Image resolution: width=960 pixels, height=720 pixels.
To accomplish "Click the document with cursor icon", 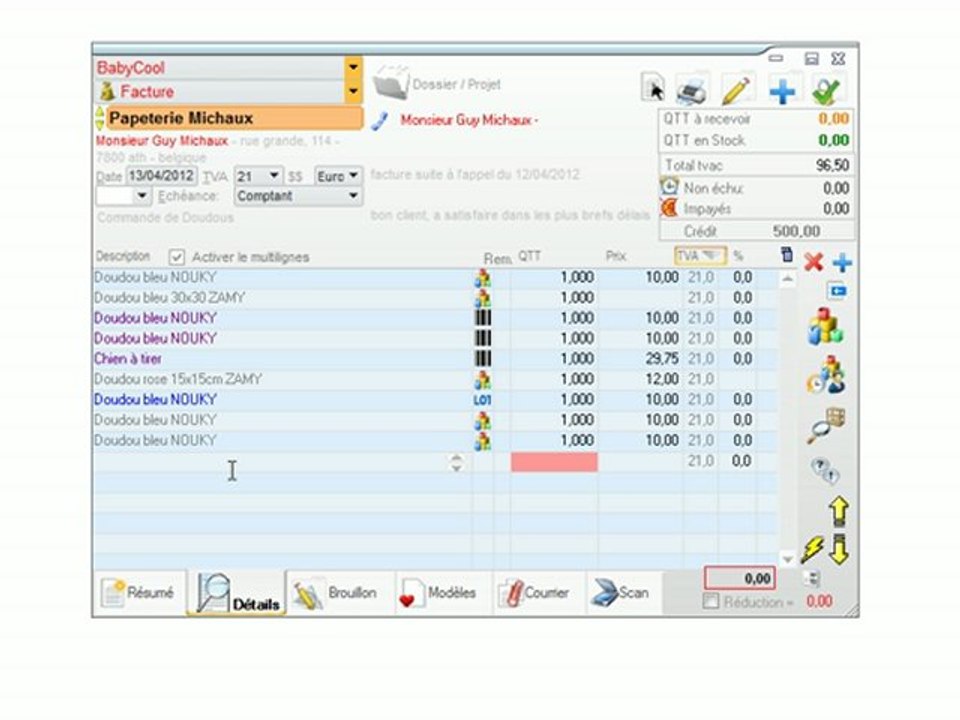I will click(653, 88).
